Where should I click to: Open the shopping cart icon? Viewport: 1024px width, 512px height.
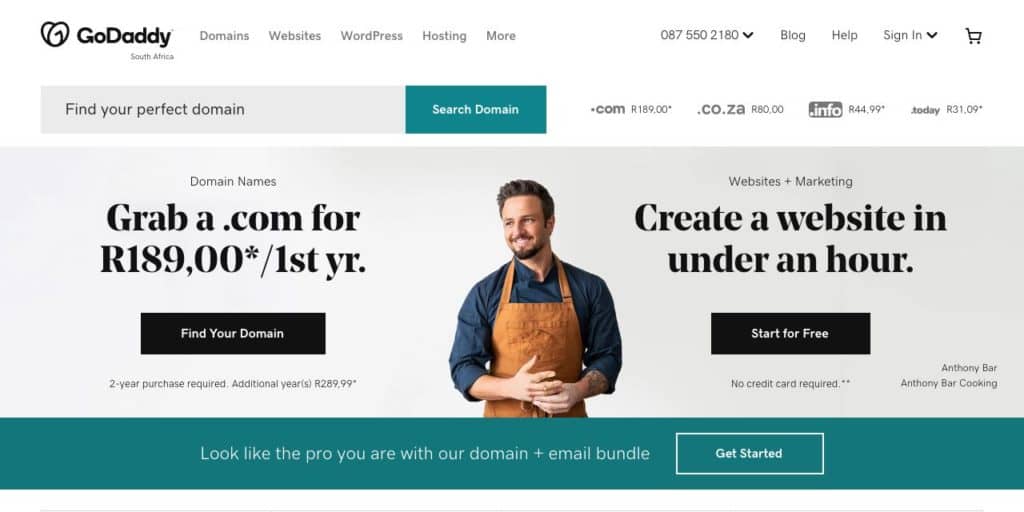tap(973, 36)
